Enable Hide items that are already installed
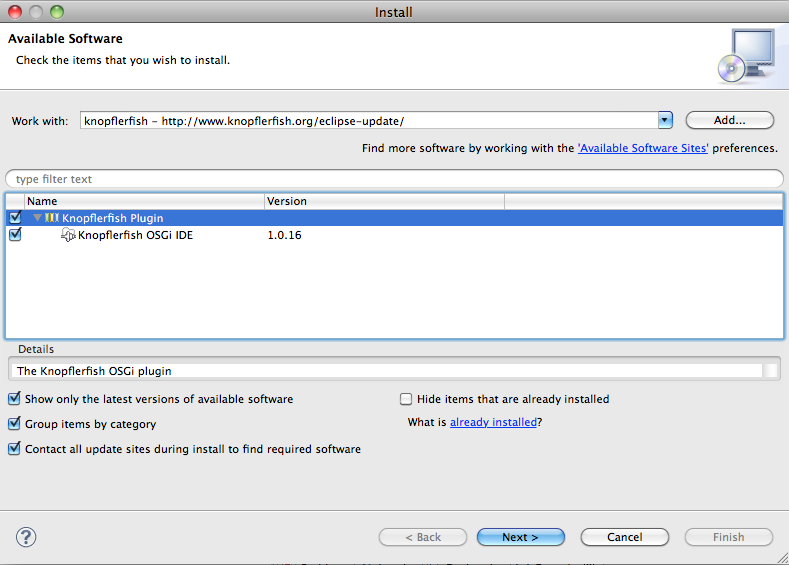Image resolution: width=789 pixels, height=565 pixels. click(x=406, y=399)
